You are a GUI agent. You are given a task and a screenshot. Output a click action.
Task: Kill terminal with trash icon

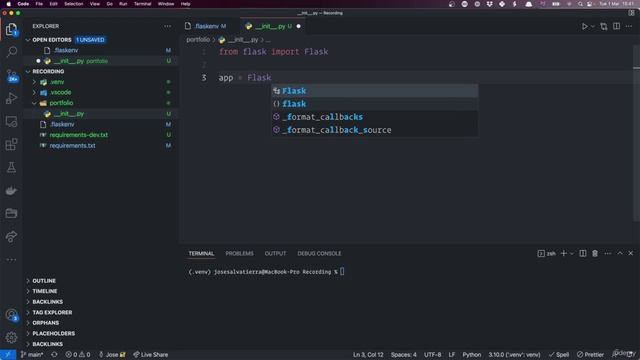tap(595, 253)
